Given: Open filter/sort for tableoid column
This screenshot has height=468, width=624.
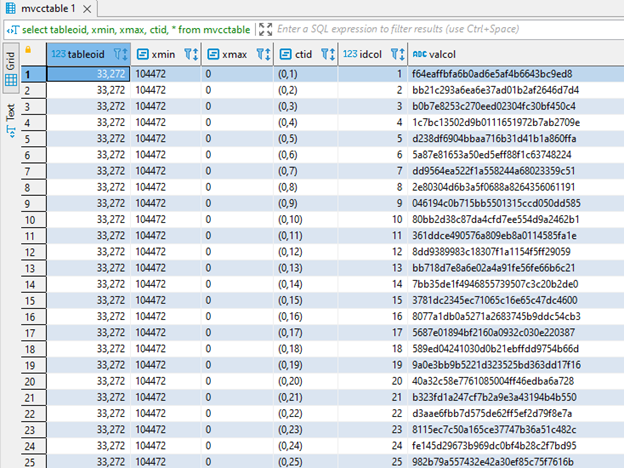Looking at the screenshot, I should [x=121, y=54].
